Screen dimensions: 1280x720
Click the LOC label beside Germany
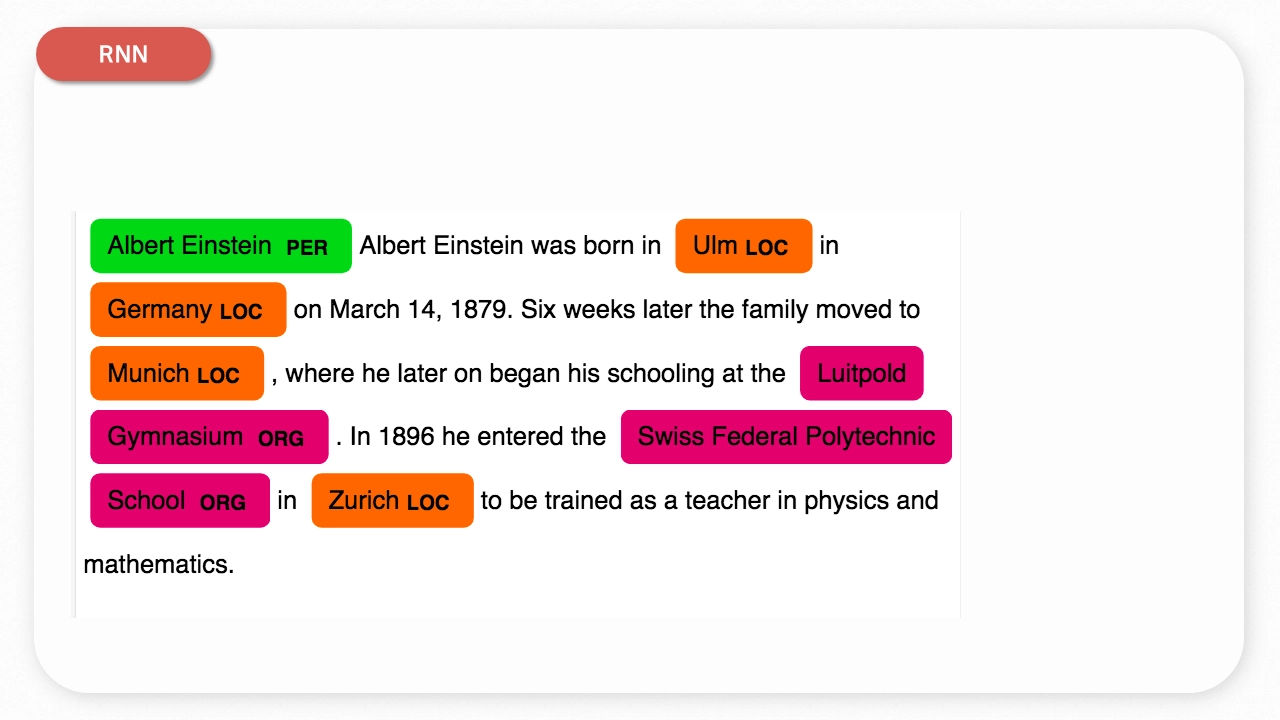point(241,312)
